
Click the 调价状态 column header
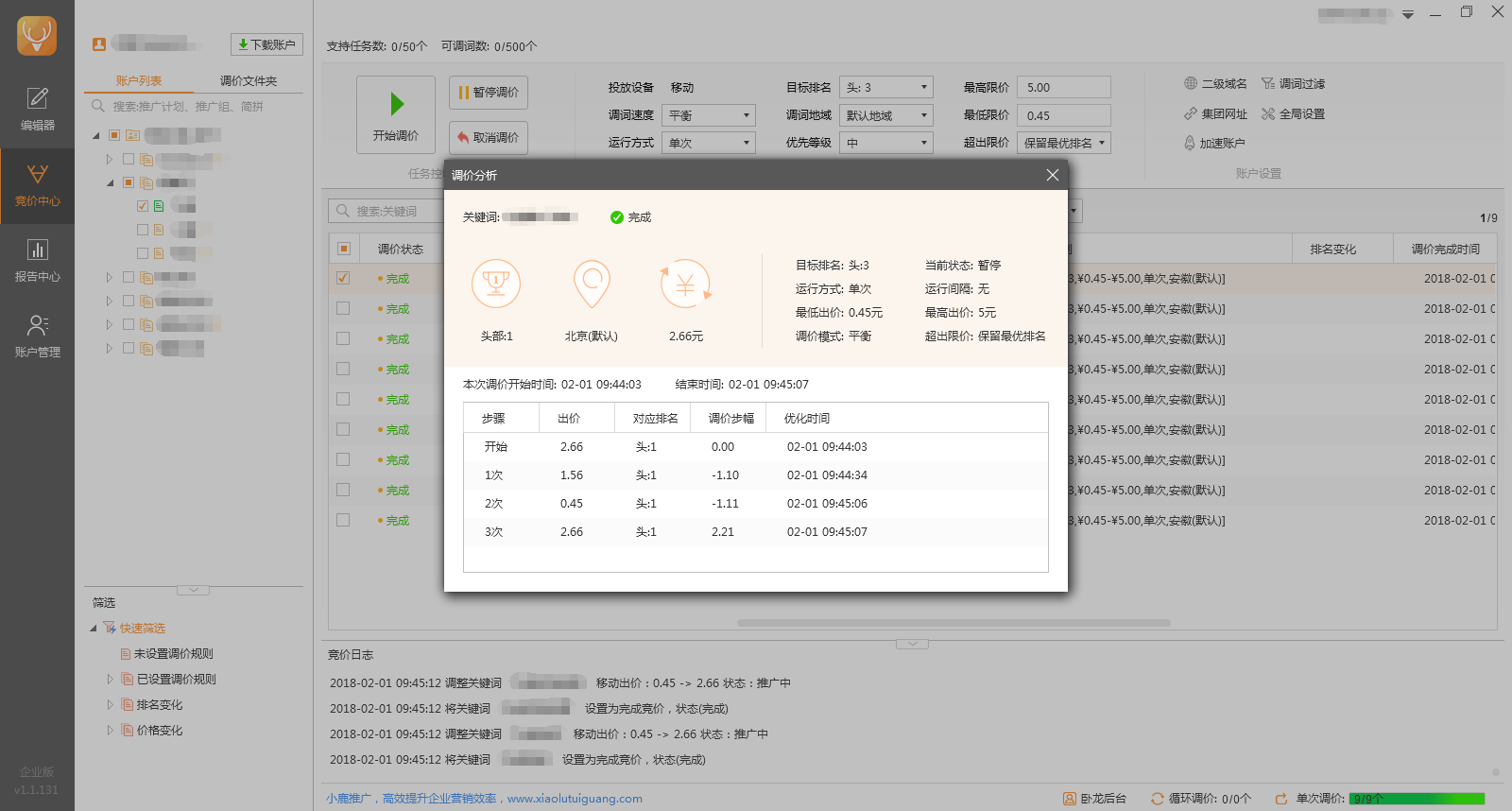click(x=401, y=250)
